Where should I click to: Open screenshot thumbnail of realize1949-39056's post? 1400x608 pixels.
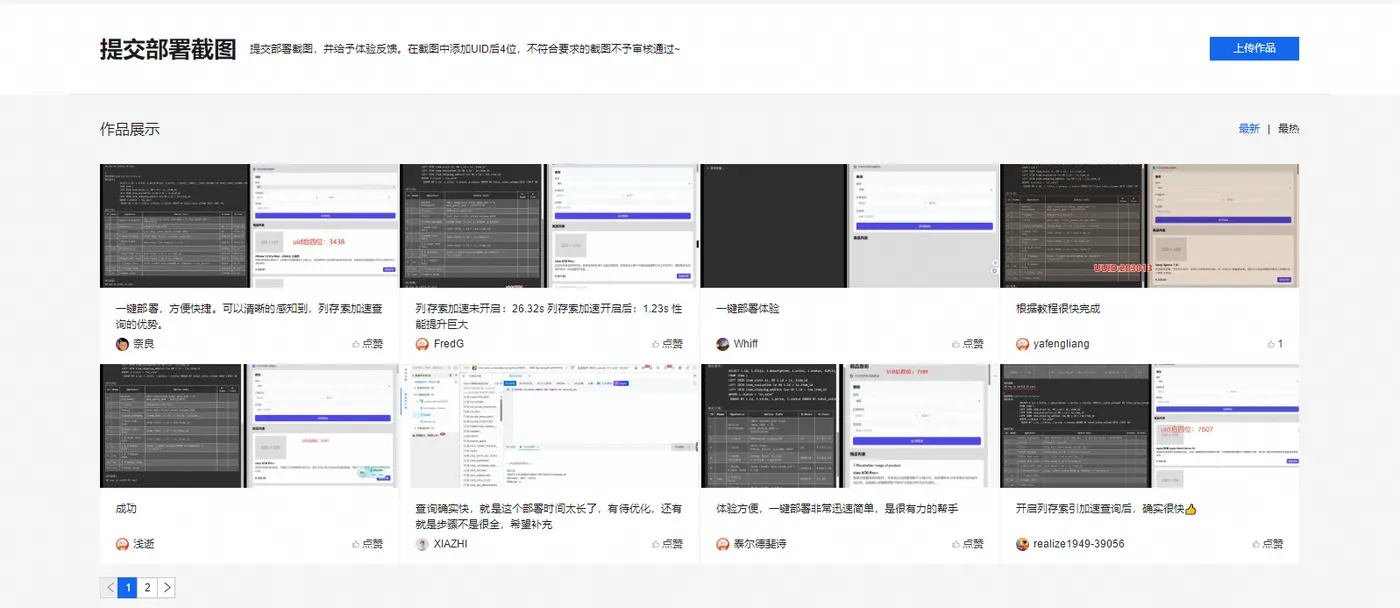(x=1149, y=426)
